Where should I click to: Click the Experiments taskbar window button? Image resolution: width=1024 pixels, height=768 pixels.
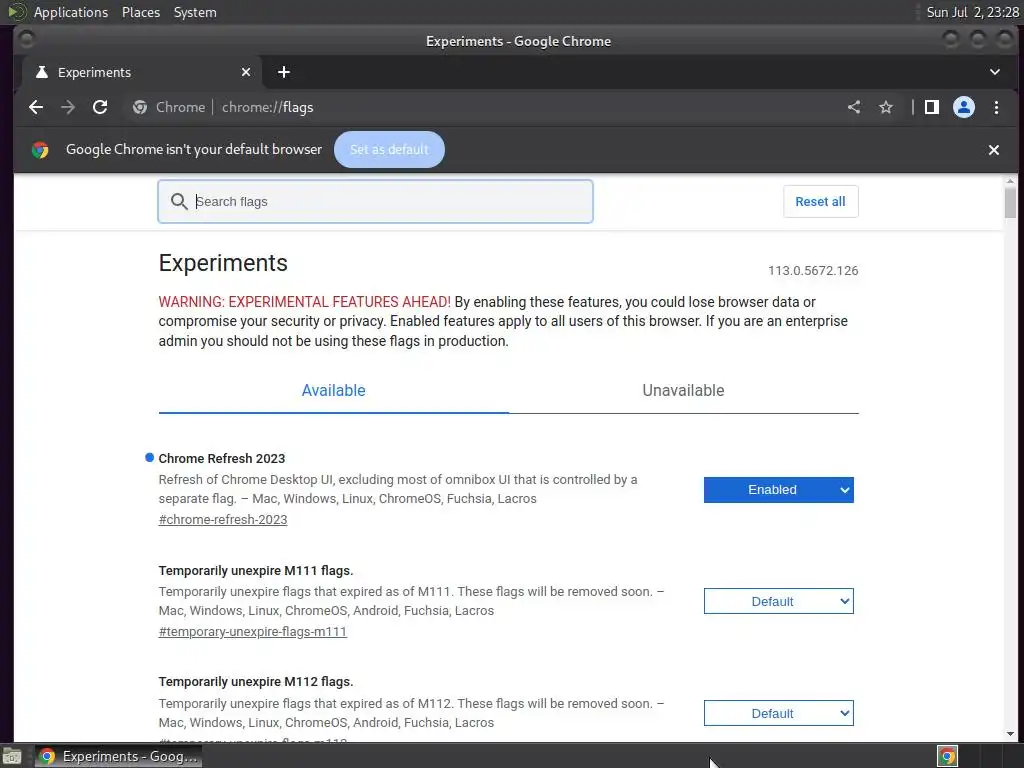119,756
